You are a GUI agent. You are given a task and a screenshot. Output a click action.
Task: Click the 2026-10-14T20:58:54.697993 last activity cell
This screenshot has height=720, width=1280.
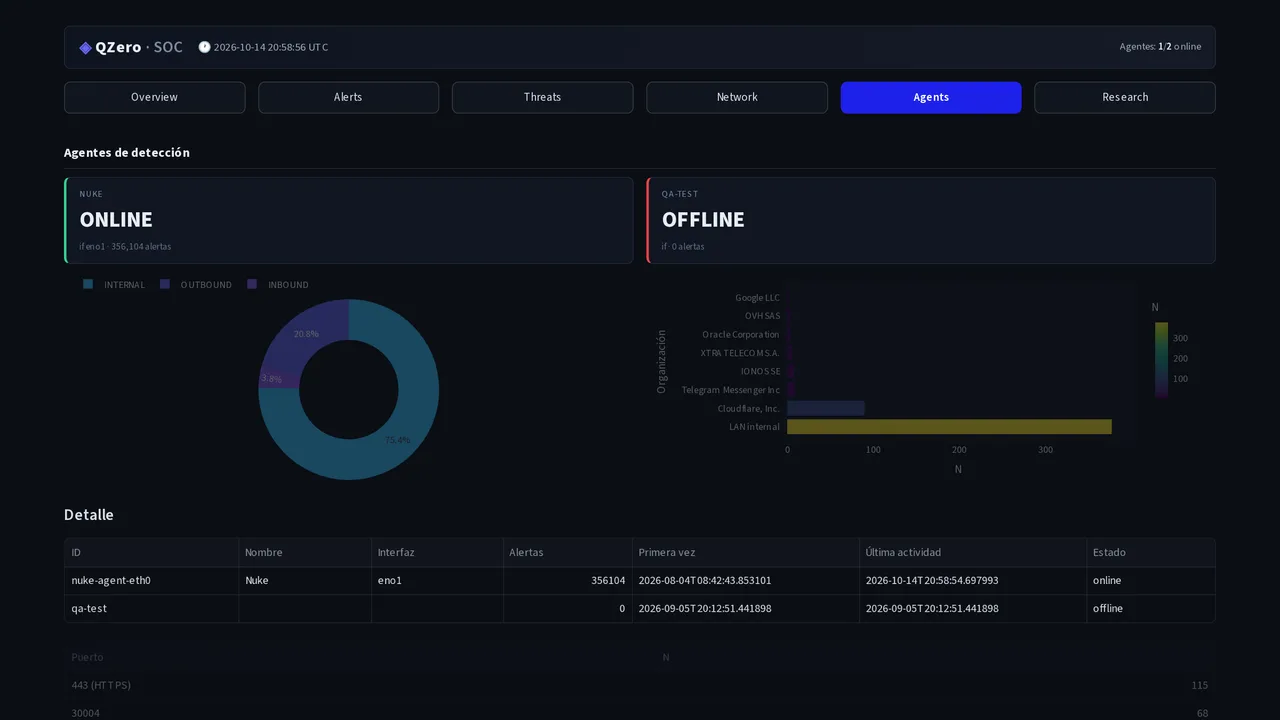coord(973,580)
